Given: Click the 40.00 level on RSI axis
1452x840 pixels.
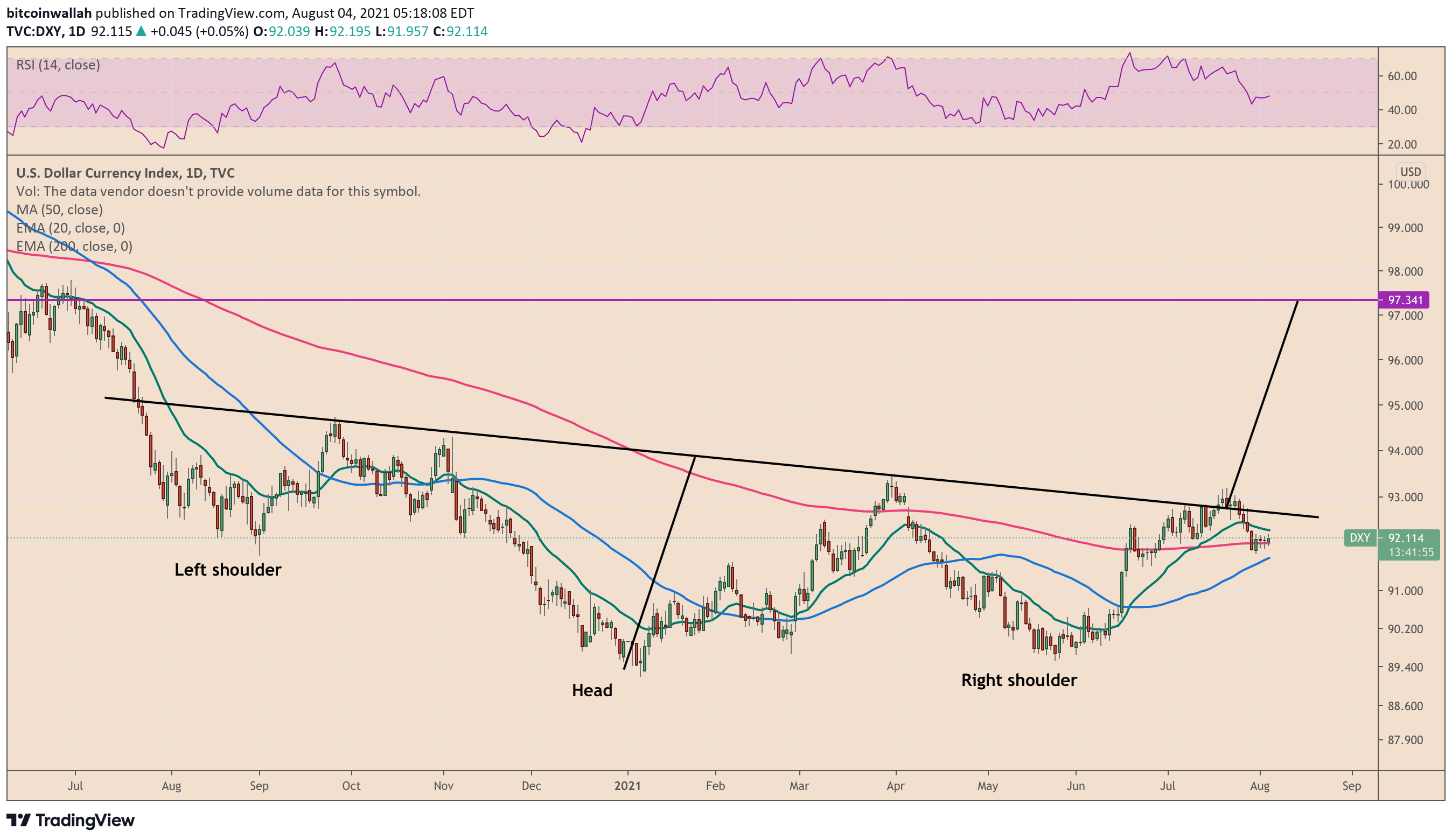Looking at the screenshot, I should (1402, 110).
